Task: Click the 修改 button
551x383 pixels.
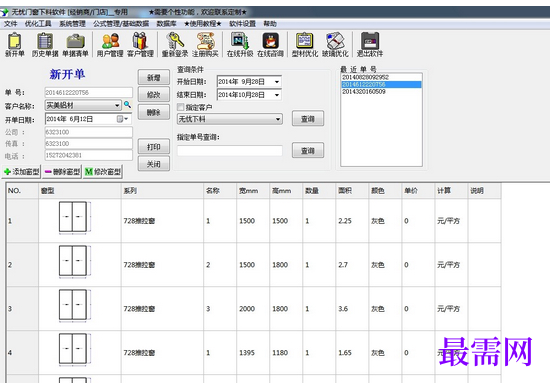Action: tap(154, 95)
